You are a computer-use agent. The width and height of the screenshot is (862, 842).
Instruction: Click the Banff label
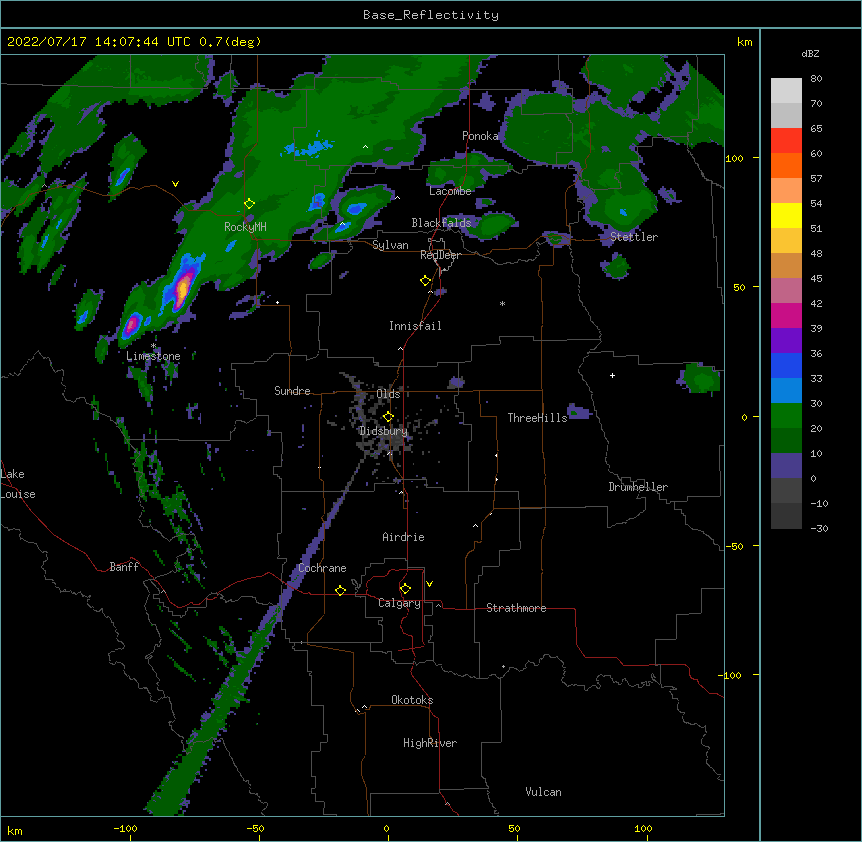coord(124,567)
